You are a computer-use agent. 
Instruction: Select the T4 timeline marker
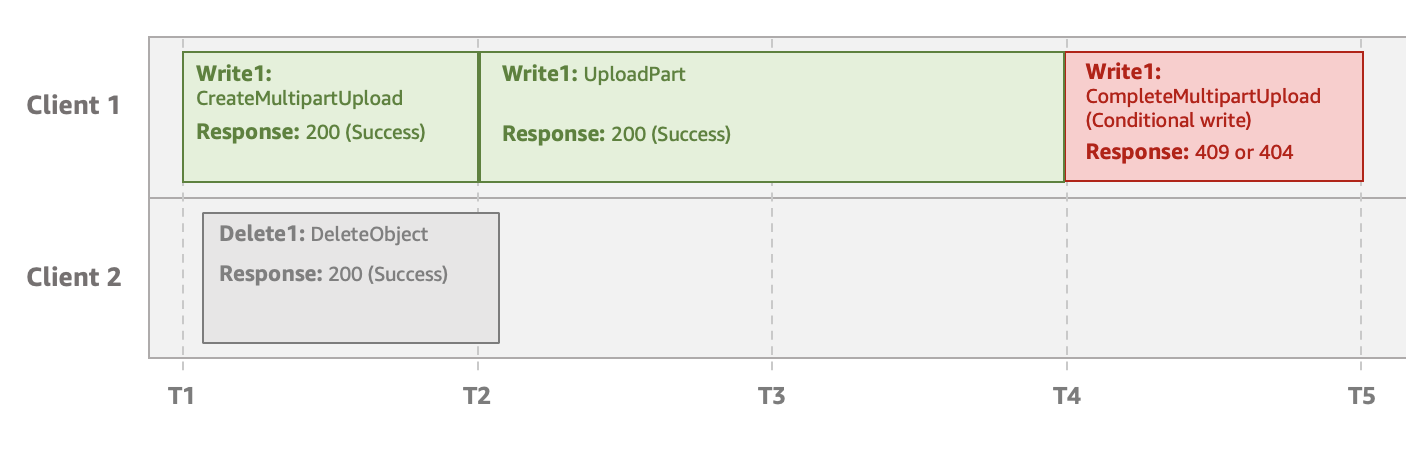click(1066, 396)
